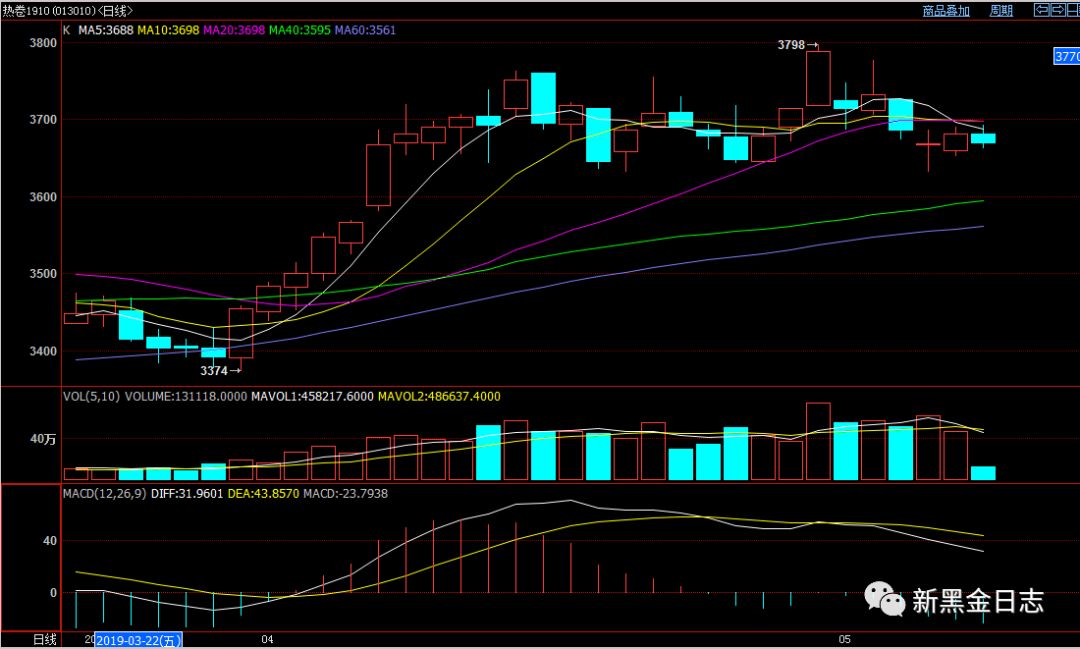Click the 日线 period label at bottom-left
This screenshot has height=649, width=1080.
click(x=45, y=639)
